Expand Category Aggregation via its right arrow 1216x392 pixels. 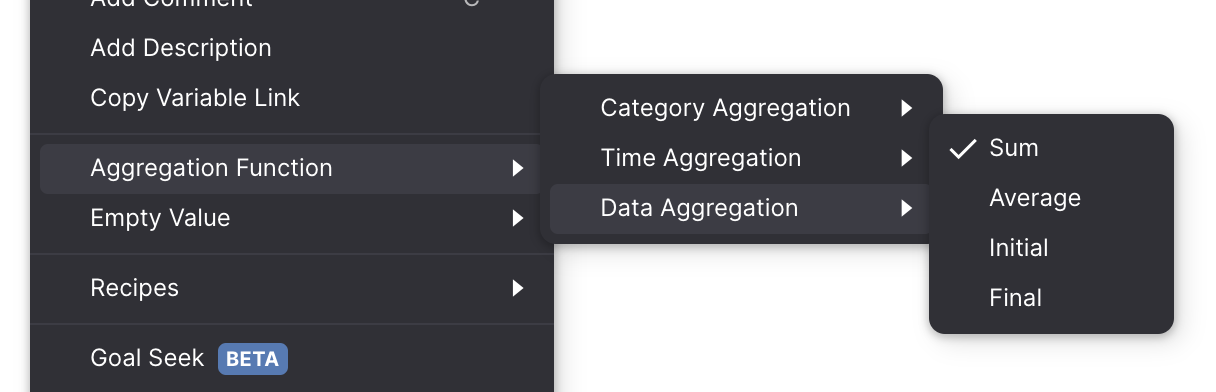coord(906,108)
